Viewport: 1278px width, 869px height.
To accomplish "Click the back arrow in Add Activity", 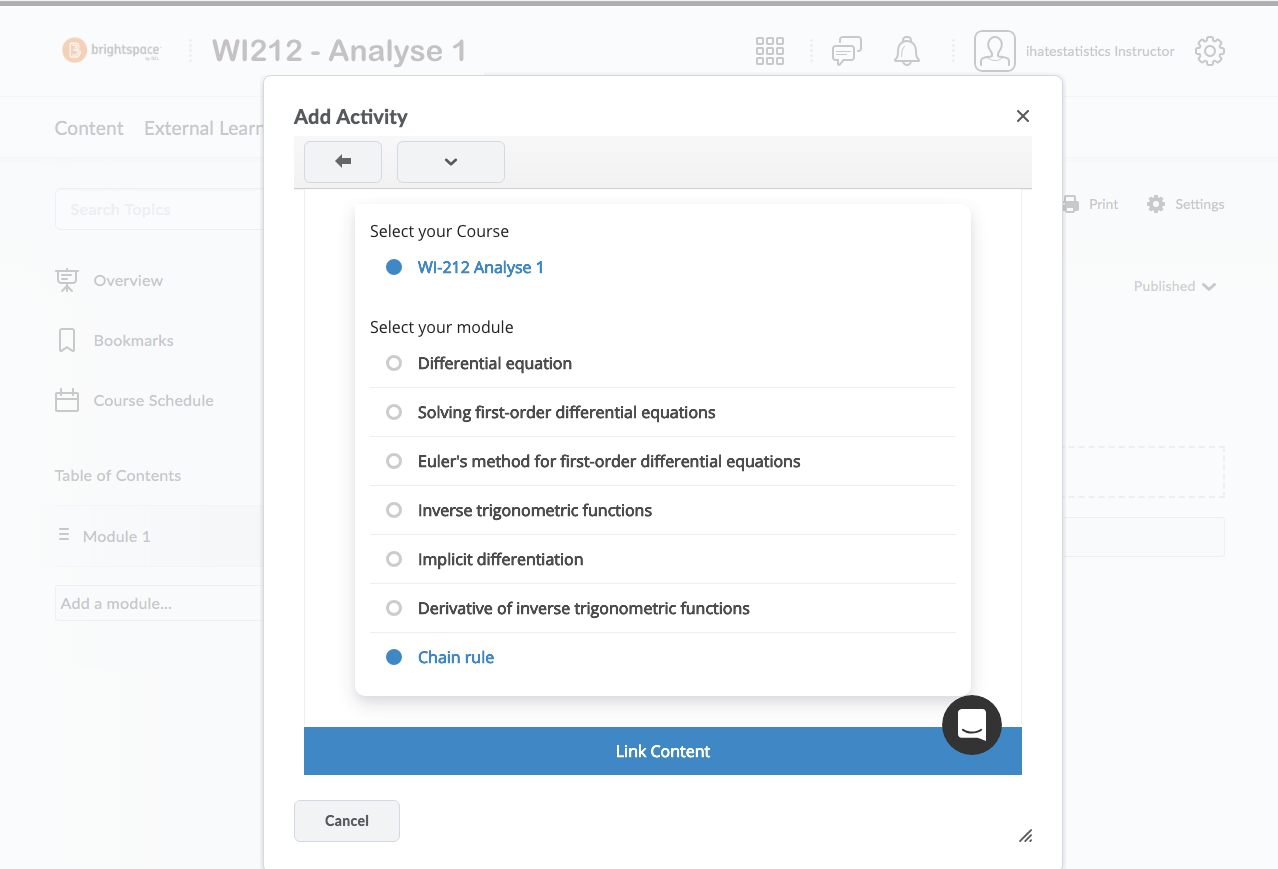I will coord(343,162).
